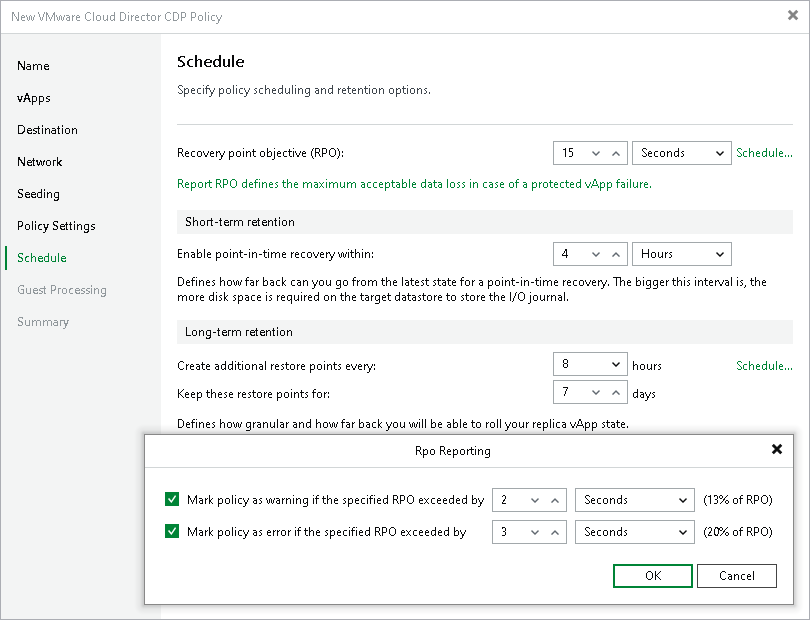Decrease error threshold value of 3
The image size is (810, 620).
point(535,532)
